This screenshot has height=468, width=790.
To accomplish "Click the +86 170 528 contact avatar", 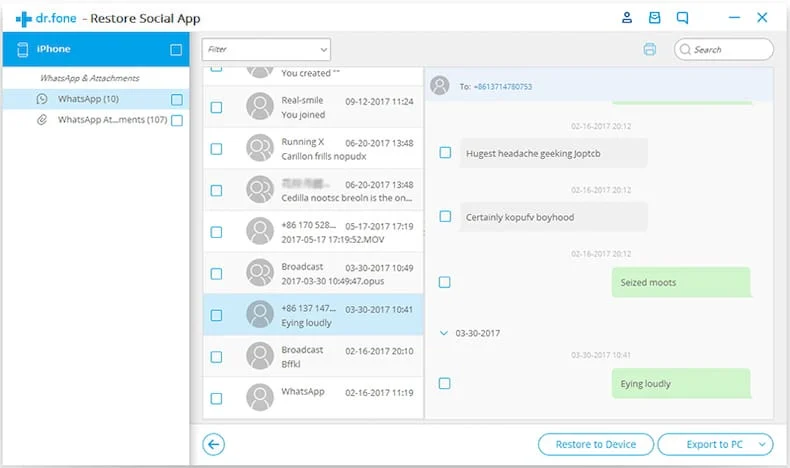I will tap(259, 231).
